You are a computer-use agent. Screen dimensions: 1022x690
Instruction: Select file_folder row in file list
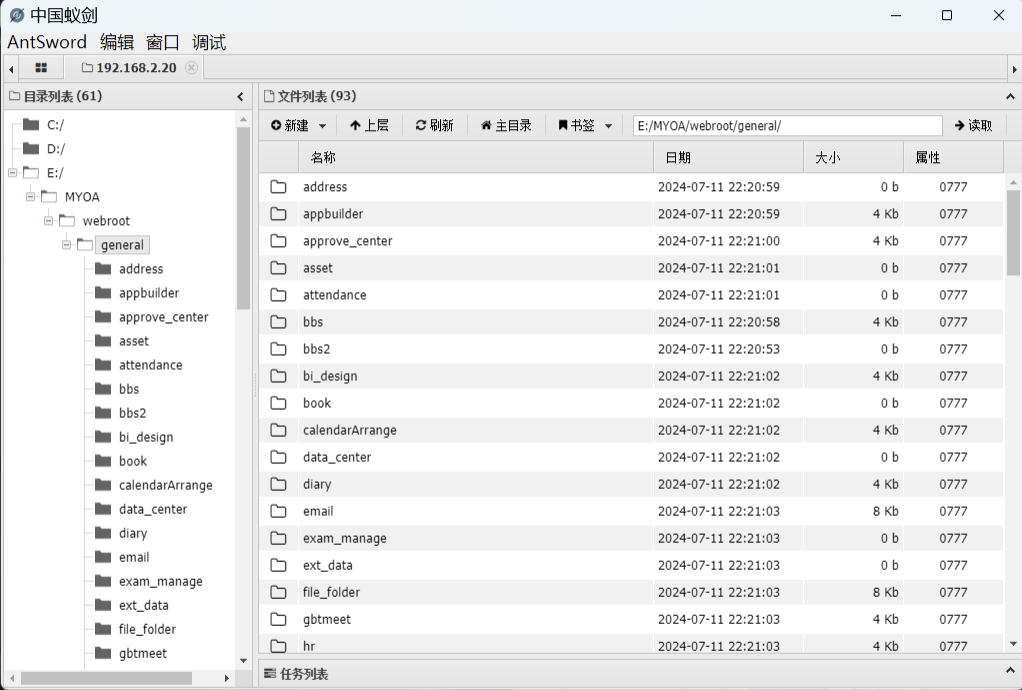[x=631, y=592]
